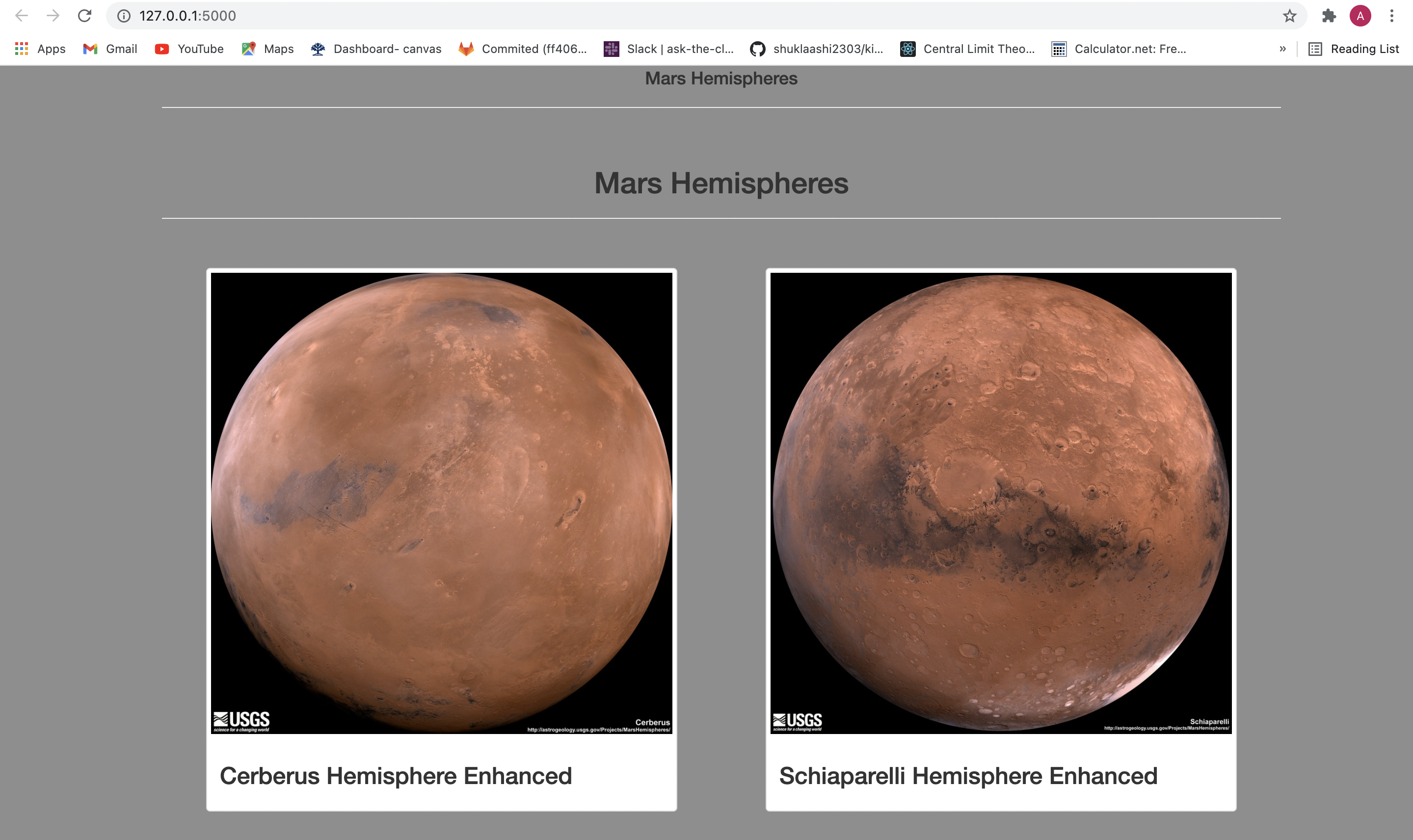
Task: Open Gmail from the bookmarks bar
Action: pos(109,49)
